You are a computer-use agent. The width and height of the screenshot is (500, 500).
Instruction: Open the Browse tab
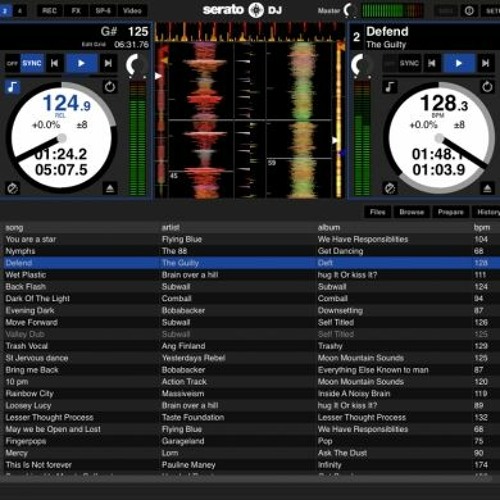point(411,212)
